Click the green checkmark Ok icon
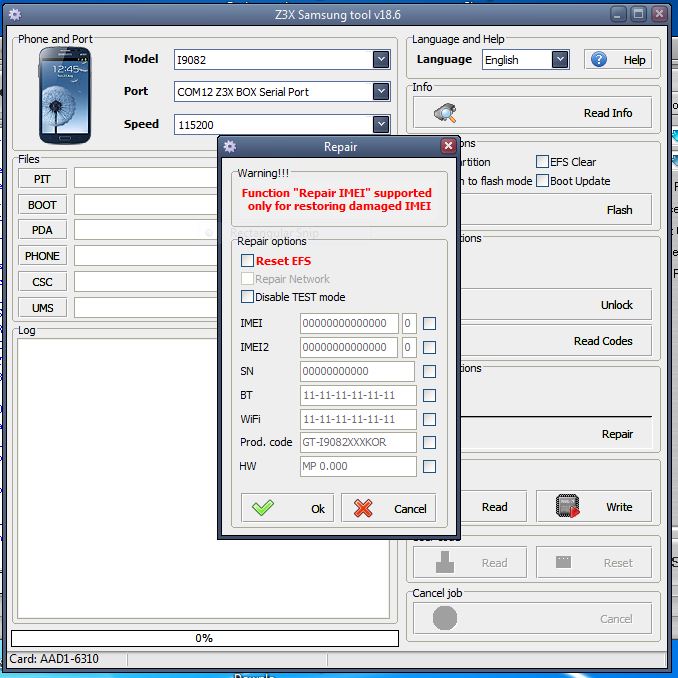 pos(262,508)
